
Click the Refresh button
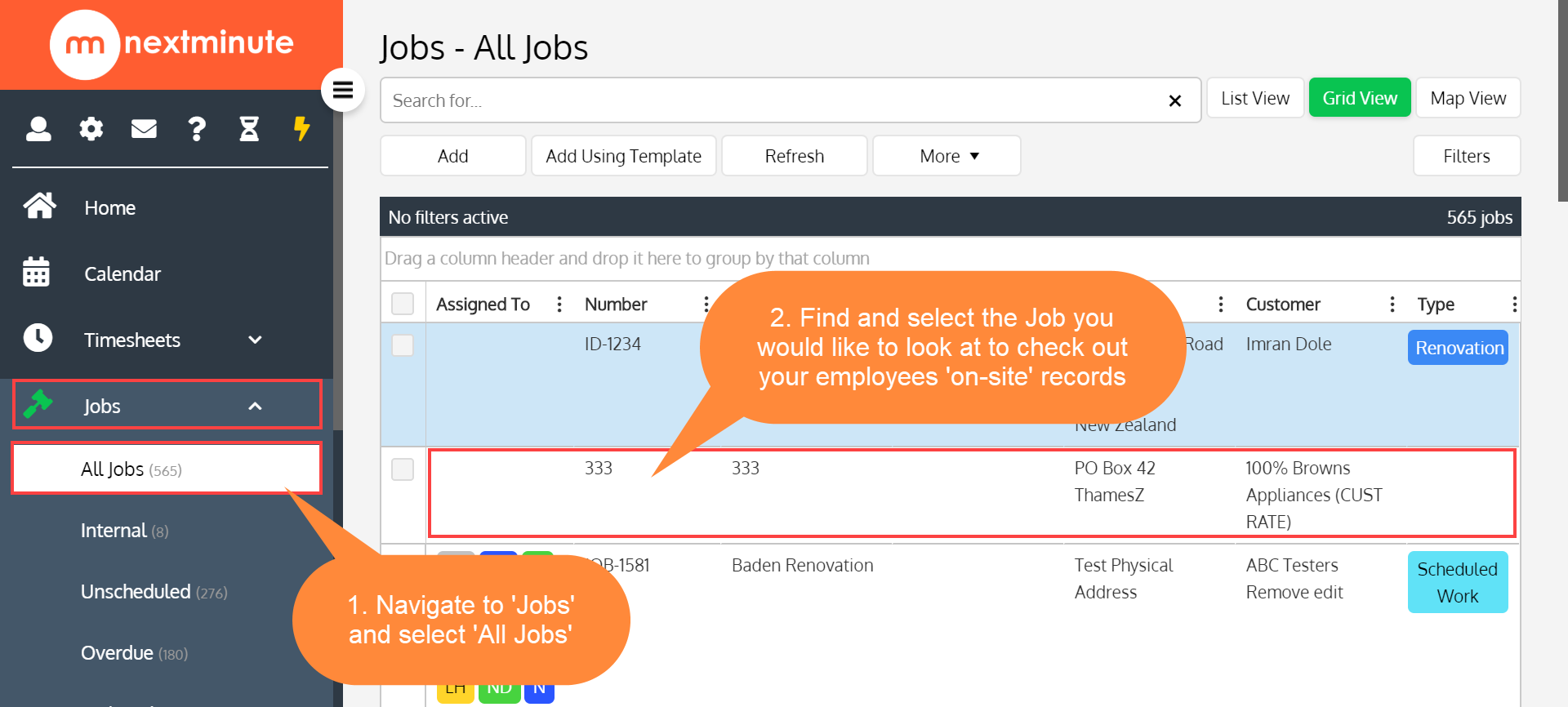pos(795,156)
